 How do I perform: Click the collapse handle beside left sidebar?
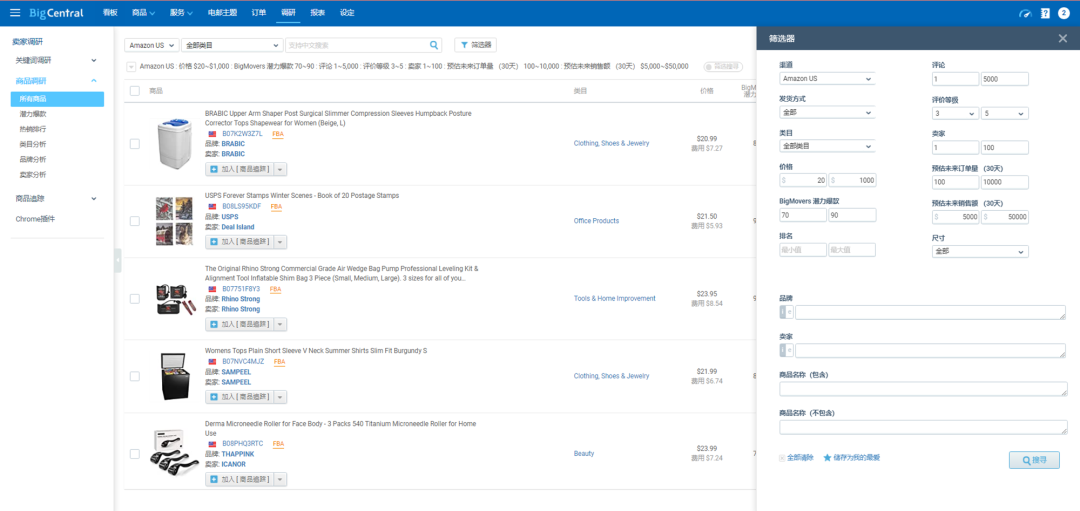pyautogui.click(x=118, y=260)
